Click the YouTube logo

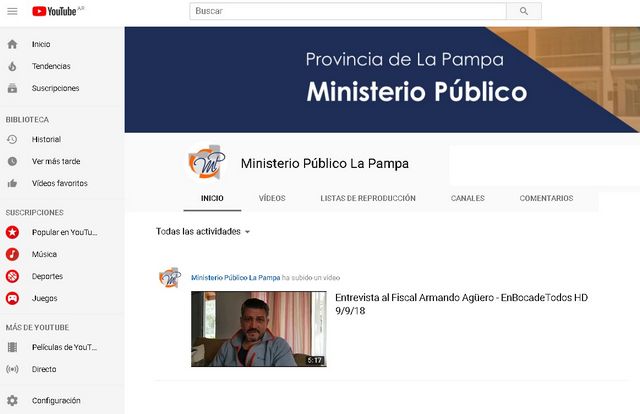pyautogui.click(x=56, y=11)
